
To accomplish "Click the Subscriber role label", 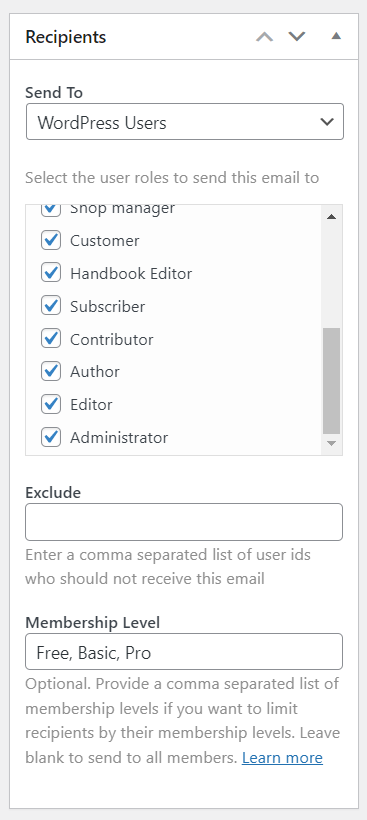I will pos(108,306).
